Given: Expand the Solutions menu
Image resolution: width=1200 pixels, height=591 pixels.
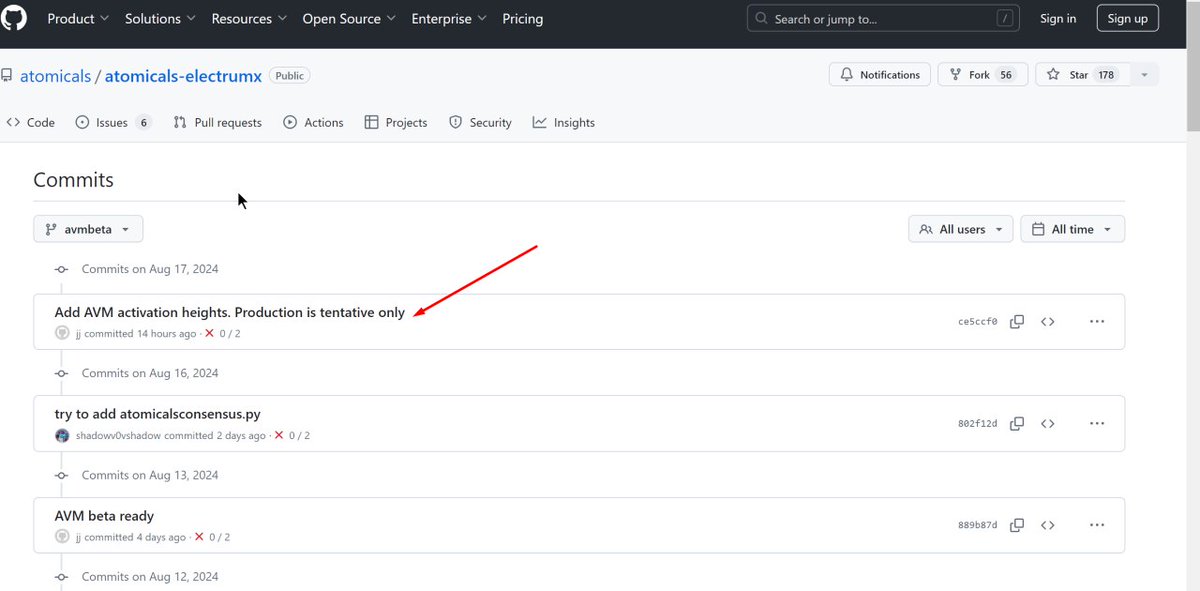Looking at the screenshot, I should pyautogui.click(x=161, y=19).
